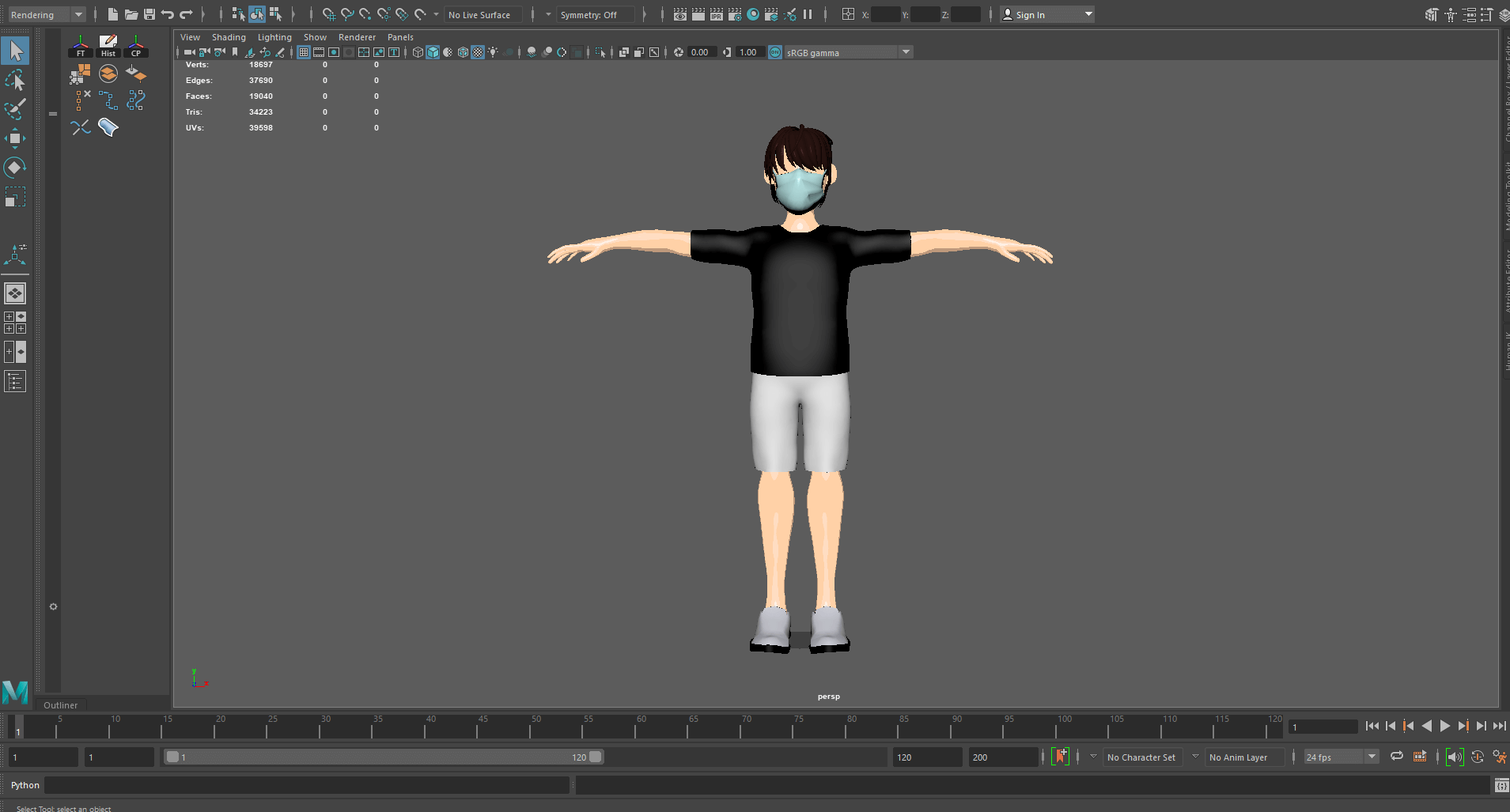Play the animation forwards

pos(1444,726)
